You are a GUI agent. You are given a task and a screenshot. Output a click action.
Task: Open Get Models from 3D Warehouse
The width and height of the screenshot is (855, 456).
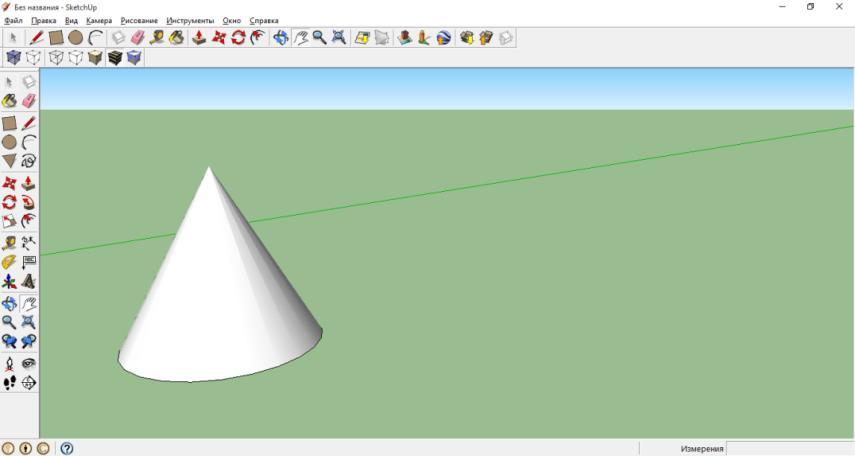(x=467, y=38)
